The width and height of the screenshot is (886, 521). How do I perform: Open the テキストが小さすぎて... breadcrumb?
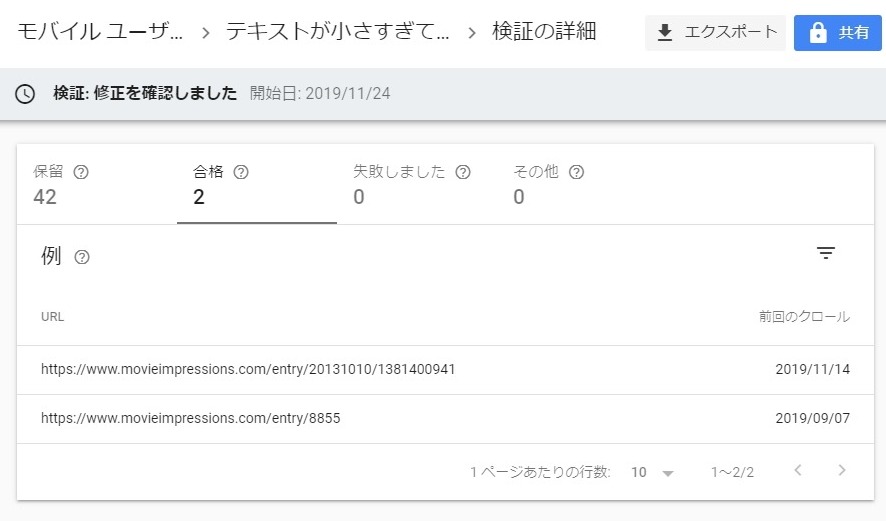(337, 32)
